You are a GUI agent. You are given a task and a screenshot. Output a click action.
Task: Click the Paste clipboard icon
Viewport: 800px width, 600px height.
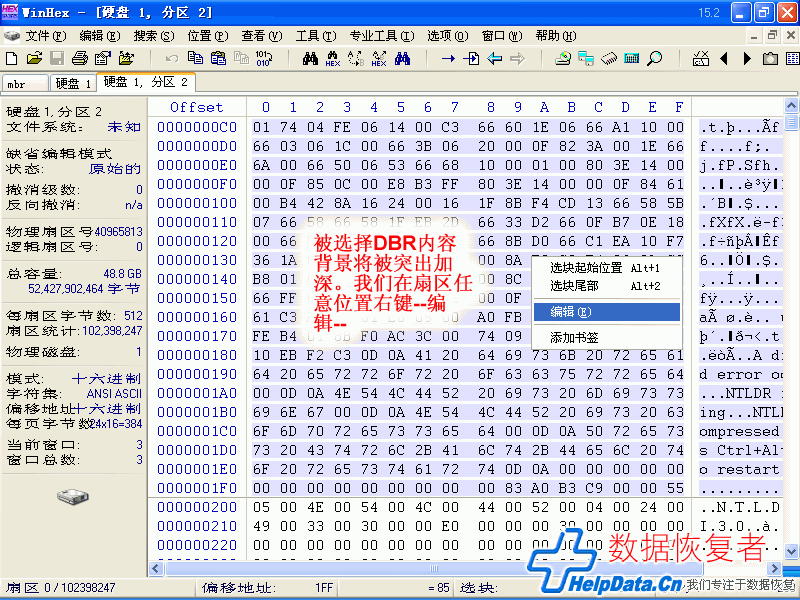[x=218, y=59]
